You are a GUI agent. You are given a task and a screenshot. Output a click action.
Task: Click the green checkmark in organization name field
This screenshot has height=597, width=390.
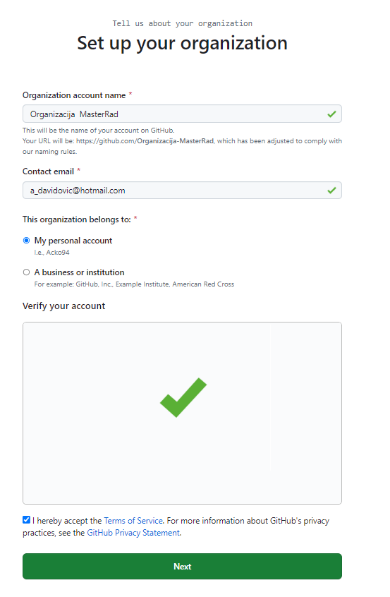pyautogui.click(x=331, y=114)
